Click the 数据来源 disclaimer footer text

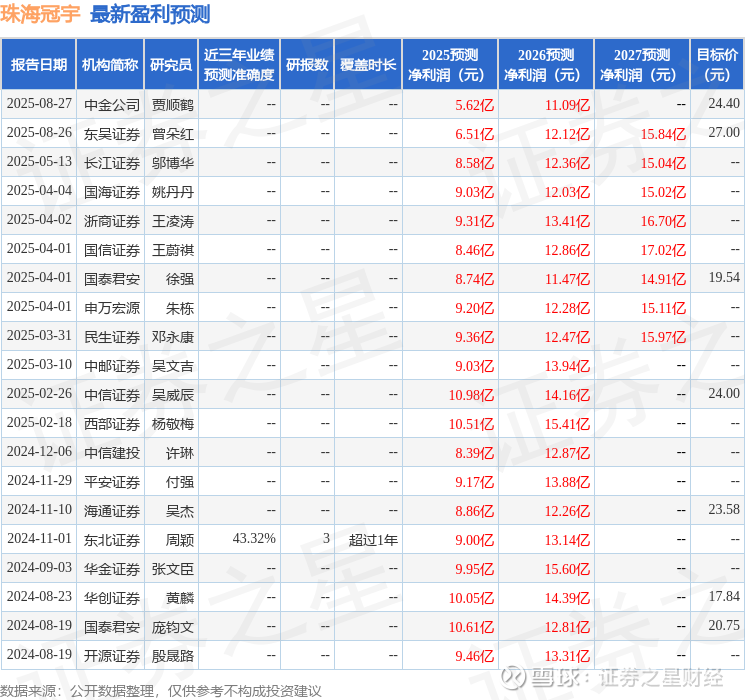(161, 690)
